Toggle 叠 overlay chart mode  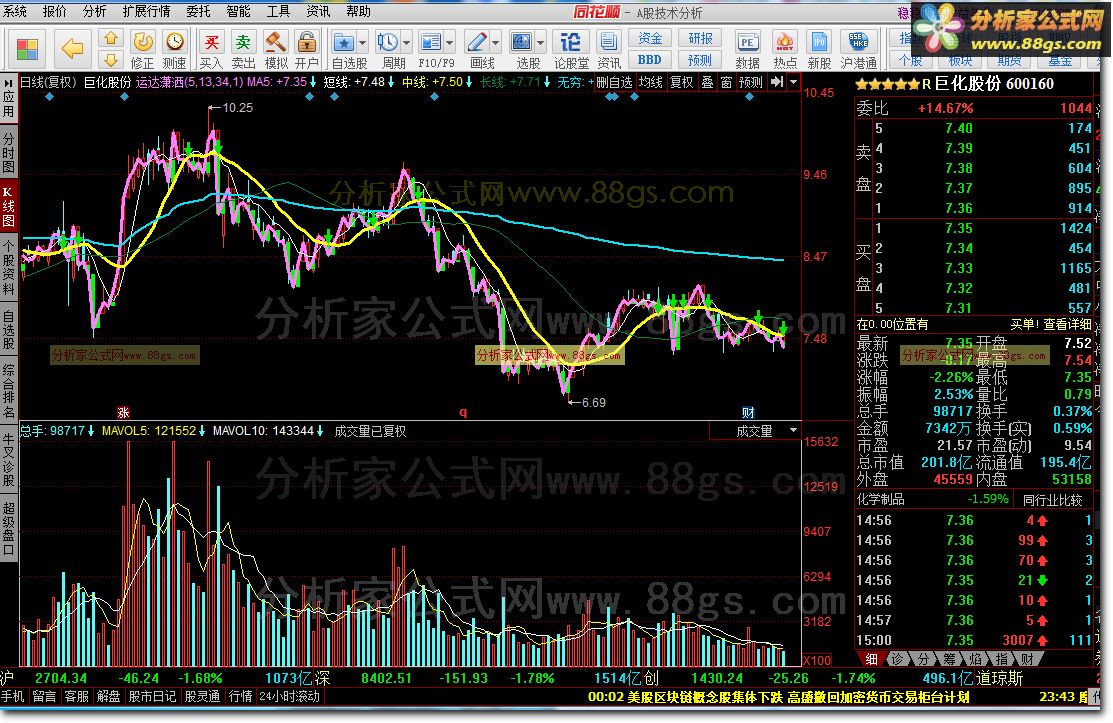pos(708,82)
